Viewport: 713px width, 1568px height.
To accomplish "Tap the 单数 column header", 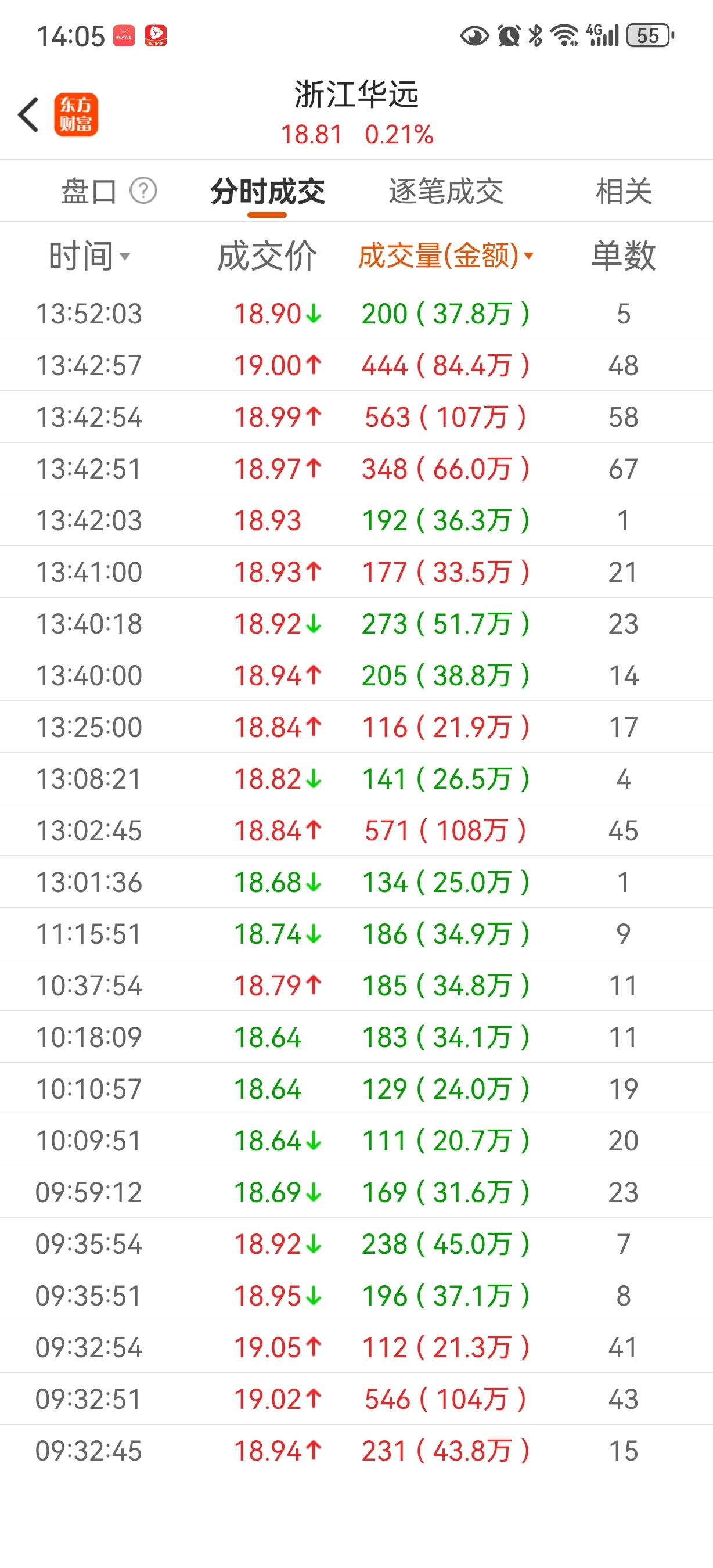I will pyautogui.click(x=624, y=256).
